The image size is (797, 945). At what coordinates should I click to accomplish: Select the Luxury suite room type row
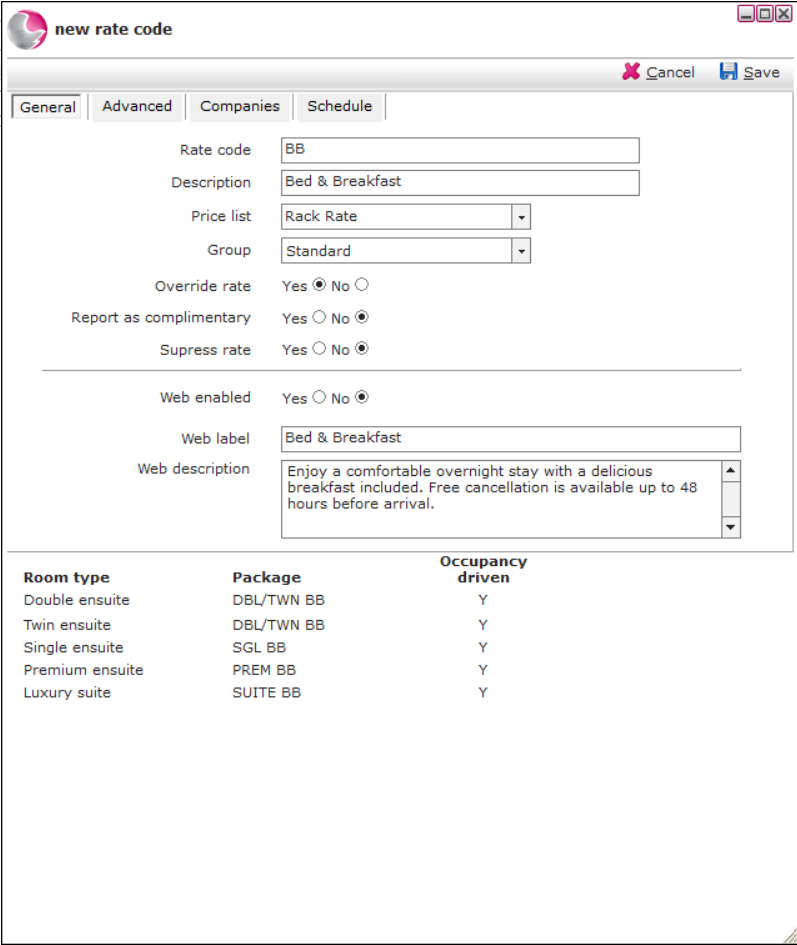pyautogui.click(x=68, y=693)
